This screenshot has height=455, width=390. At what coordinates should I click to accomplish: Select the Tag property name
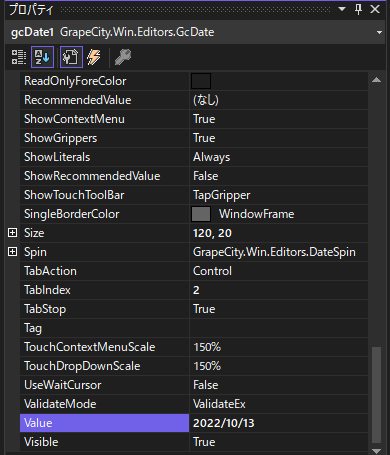click(x=33, y=328)
